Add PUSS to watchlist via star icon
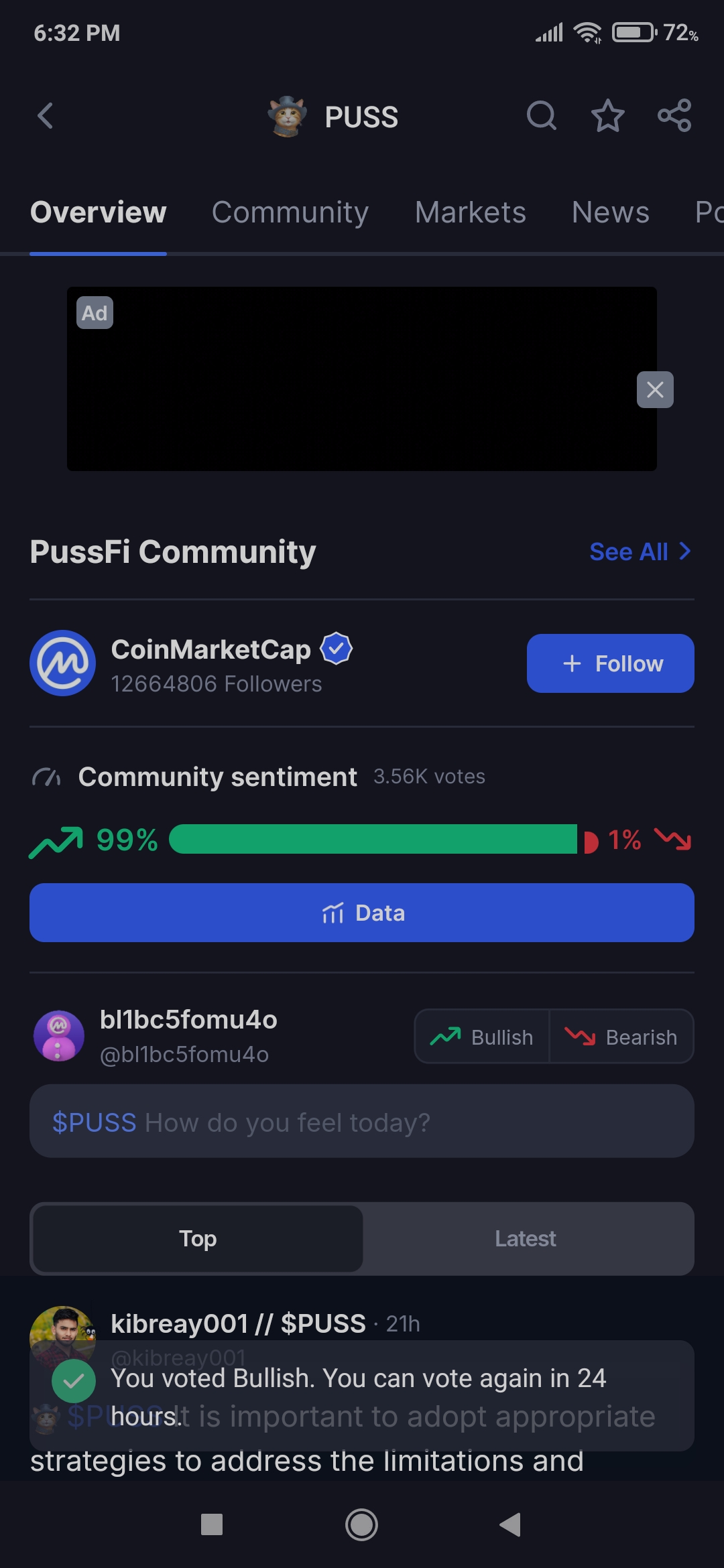 (x=608, y=116)
